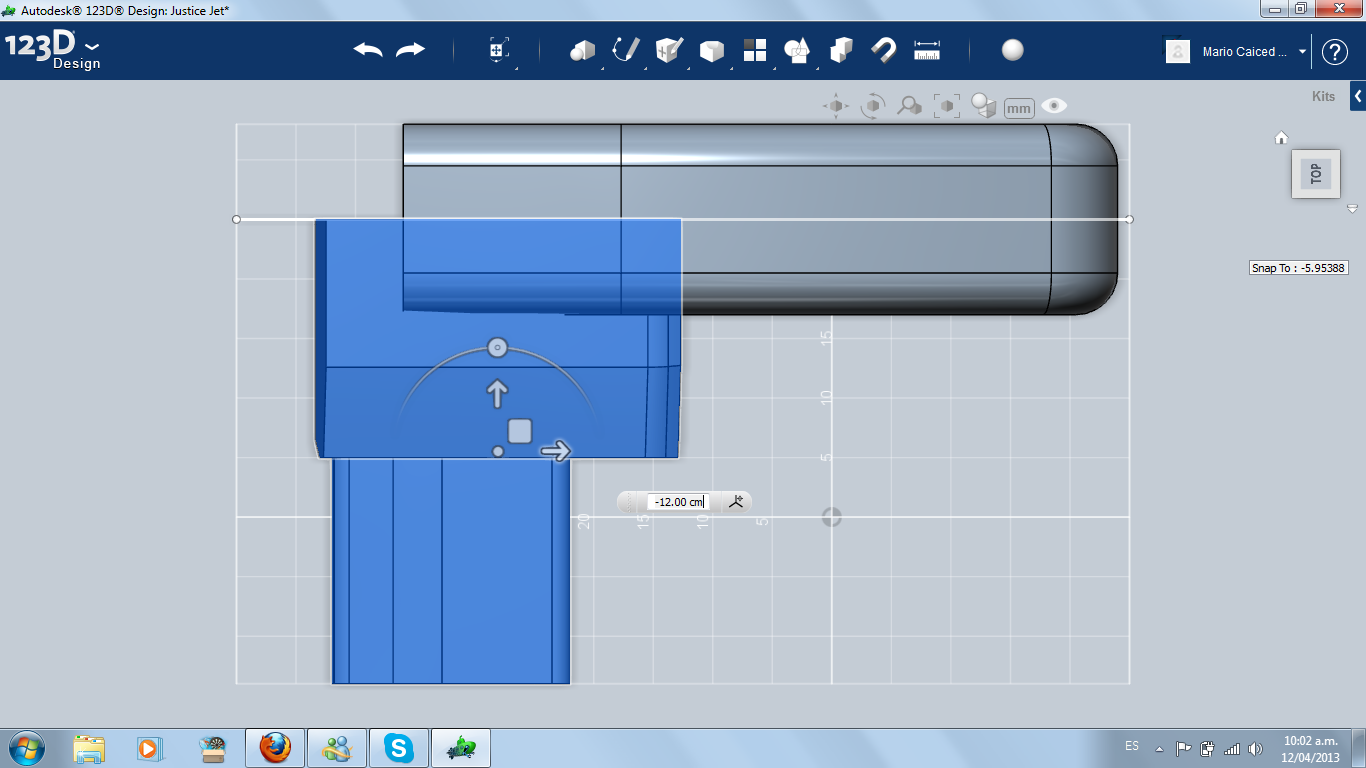Image resolution: width=1366 pixels, height=768 pixels.
Task: Click the planar move square on the manipulator
Action: [519, 431]
